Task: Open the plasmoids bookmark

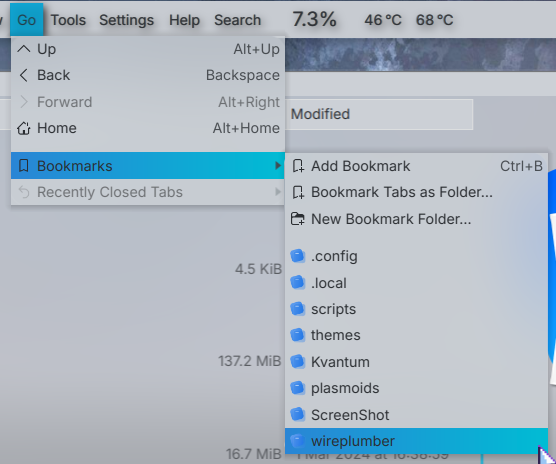Action: click(x=417, y=388)
